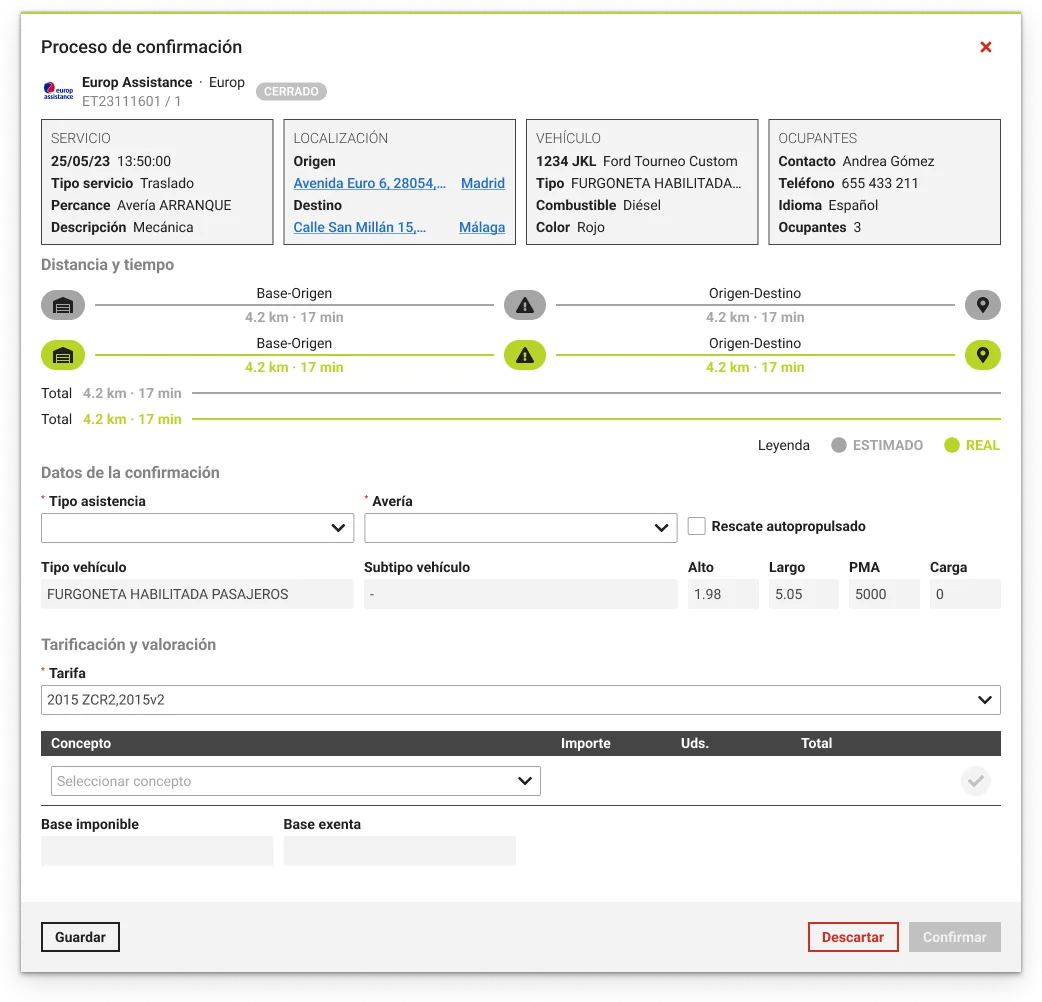Click the Descartar button
This screenshot has width=1042, height=1002.
tap(853, 937)
